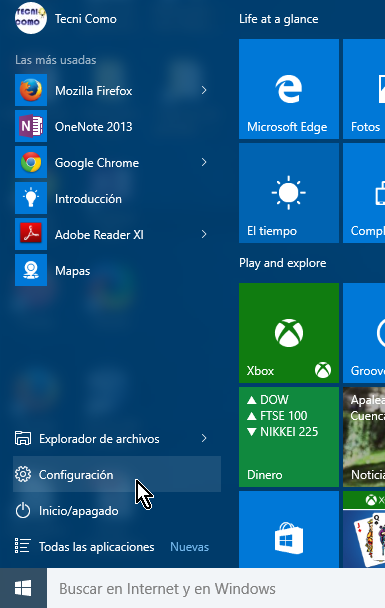The width and height of the screenshot is (385, 608).
Task: Click the Windows Start button
Action: 23,588
